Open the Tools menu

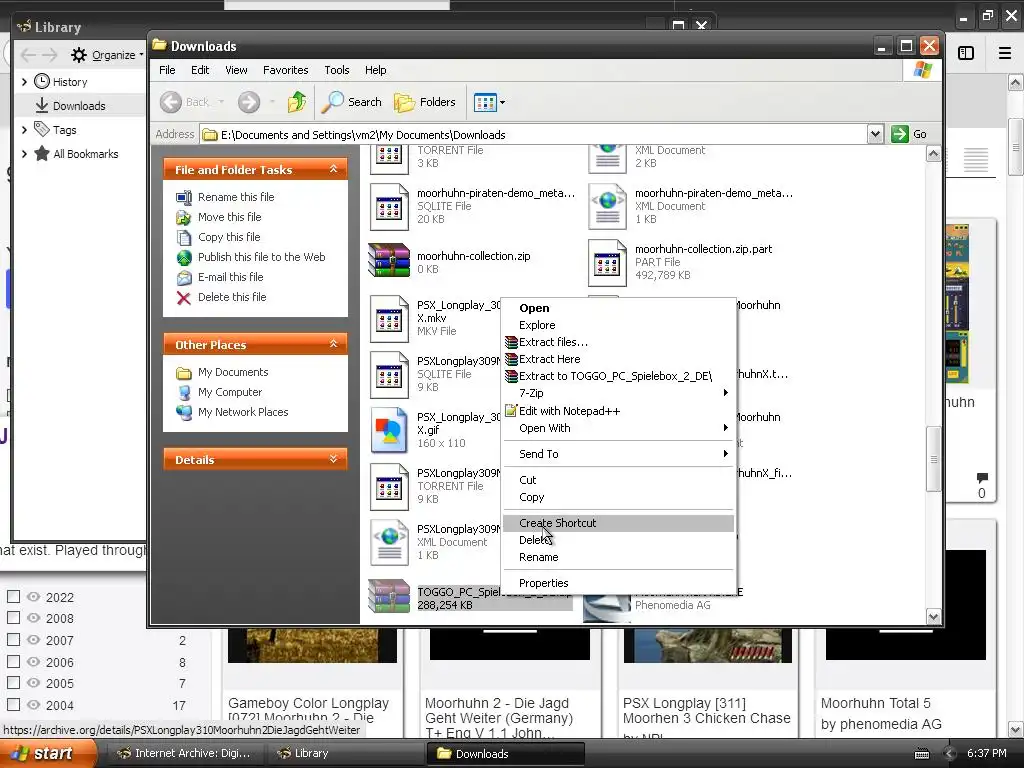(336, 70)
